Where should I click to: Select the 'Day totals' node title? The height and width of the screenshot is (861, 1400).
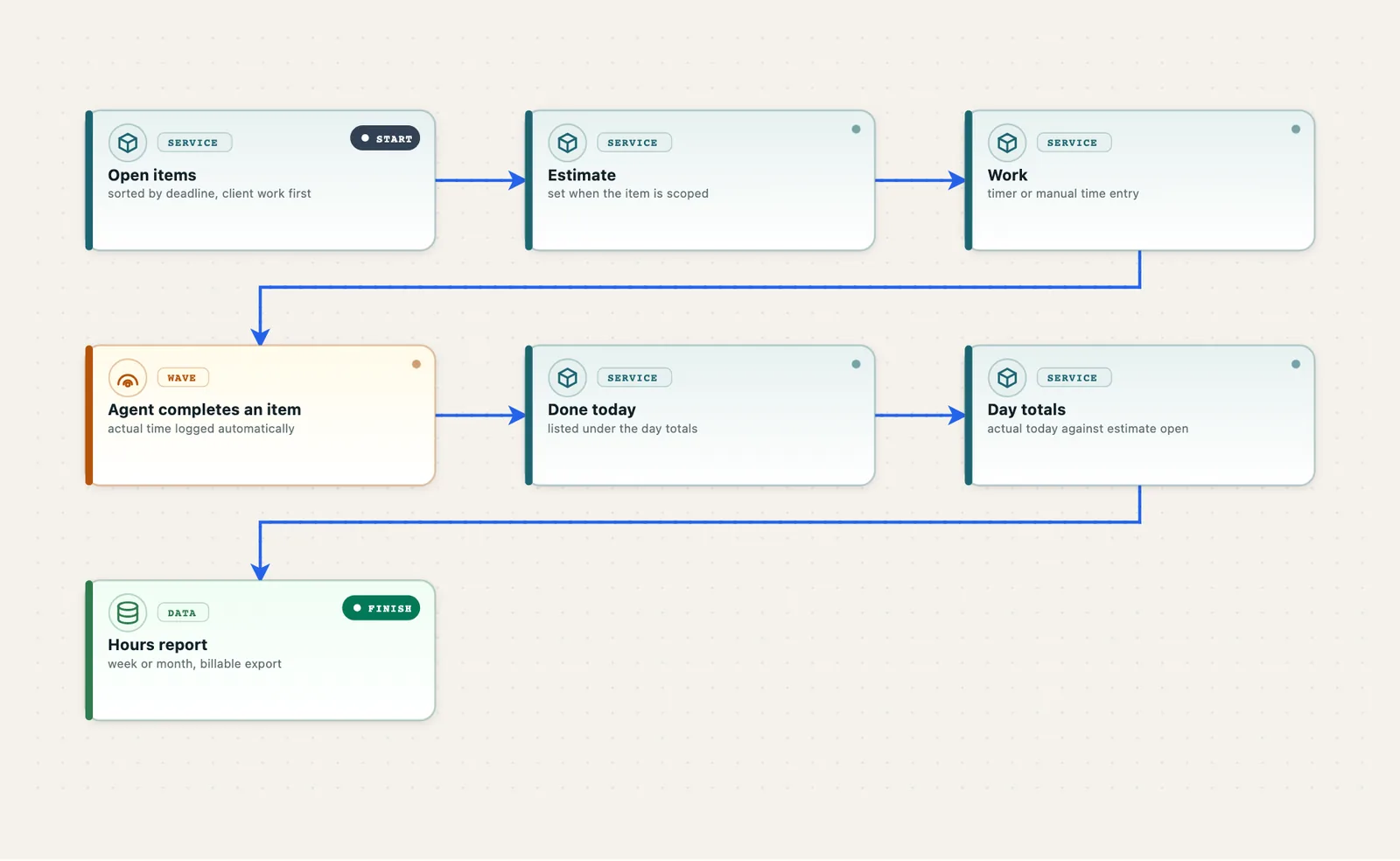click(1026, 409)
